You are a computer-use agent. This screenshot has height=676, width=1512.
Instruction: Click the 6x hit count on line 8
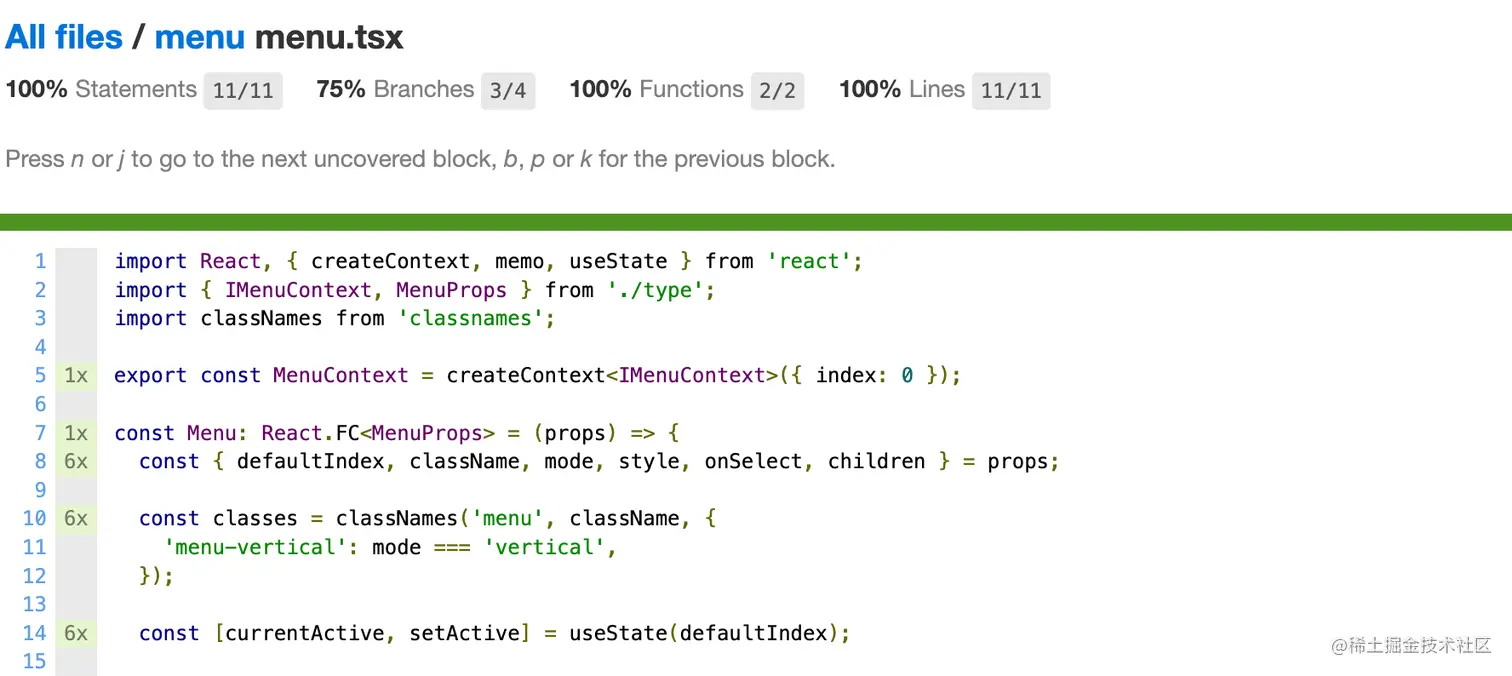[x=76, y=461]
